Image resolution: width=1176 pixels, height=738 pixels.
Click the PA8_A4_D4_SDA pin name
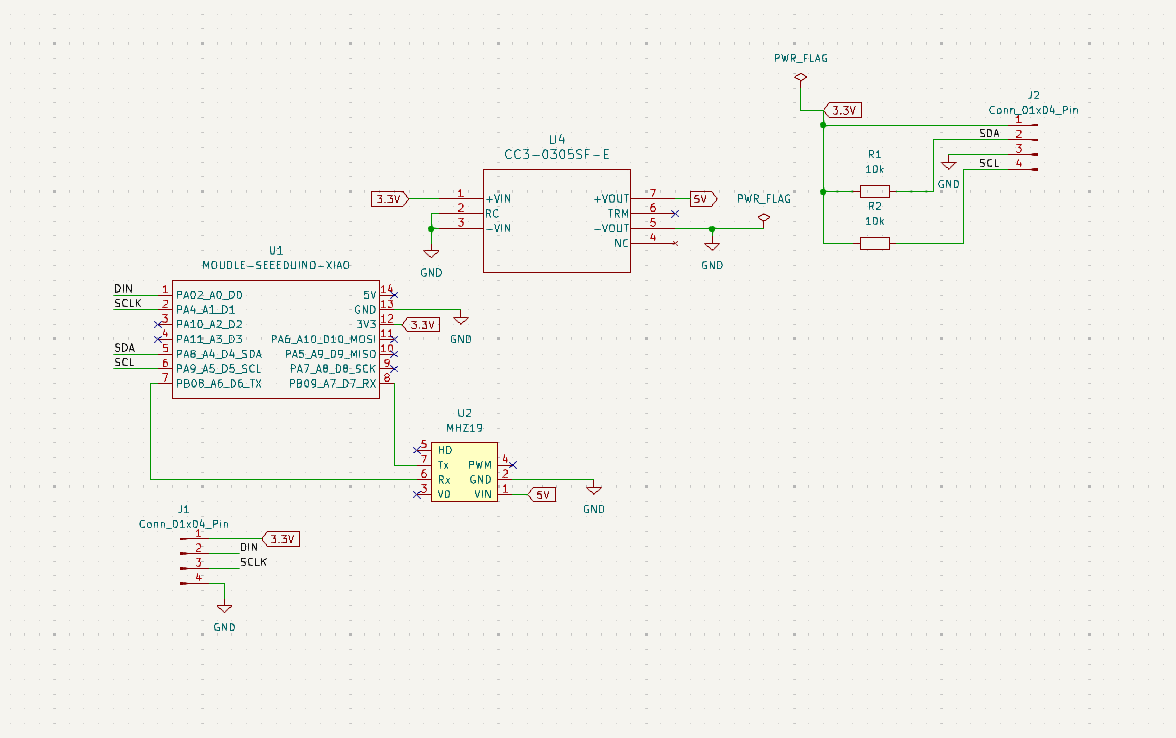[x=219, y=354]
